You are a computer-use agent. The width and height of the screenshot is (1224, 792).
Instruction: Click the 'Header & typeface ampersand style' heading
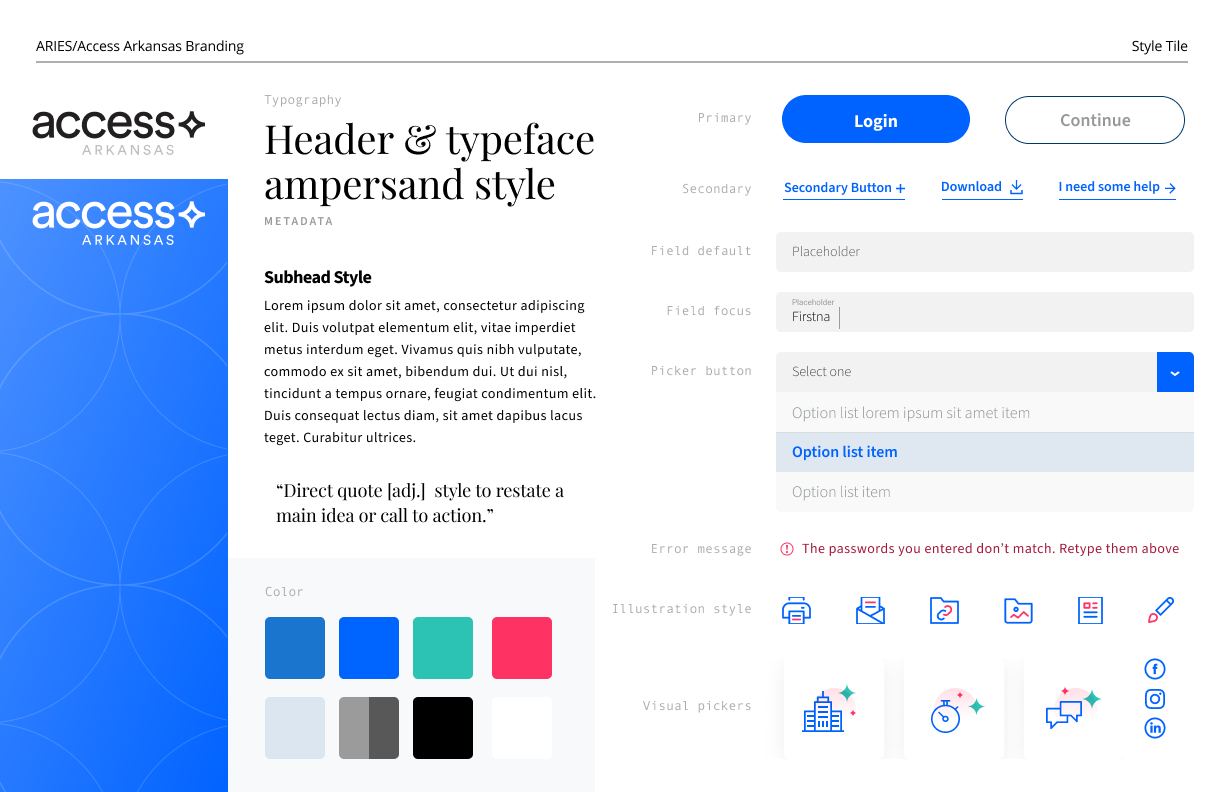(x=429, y=162)
